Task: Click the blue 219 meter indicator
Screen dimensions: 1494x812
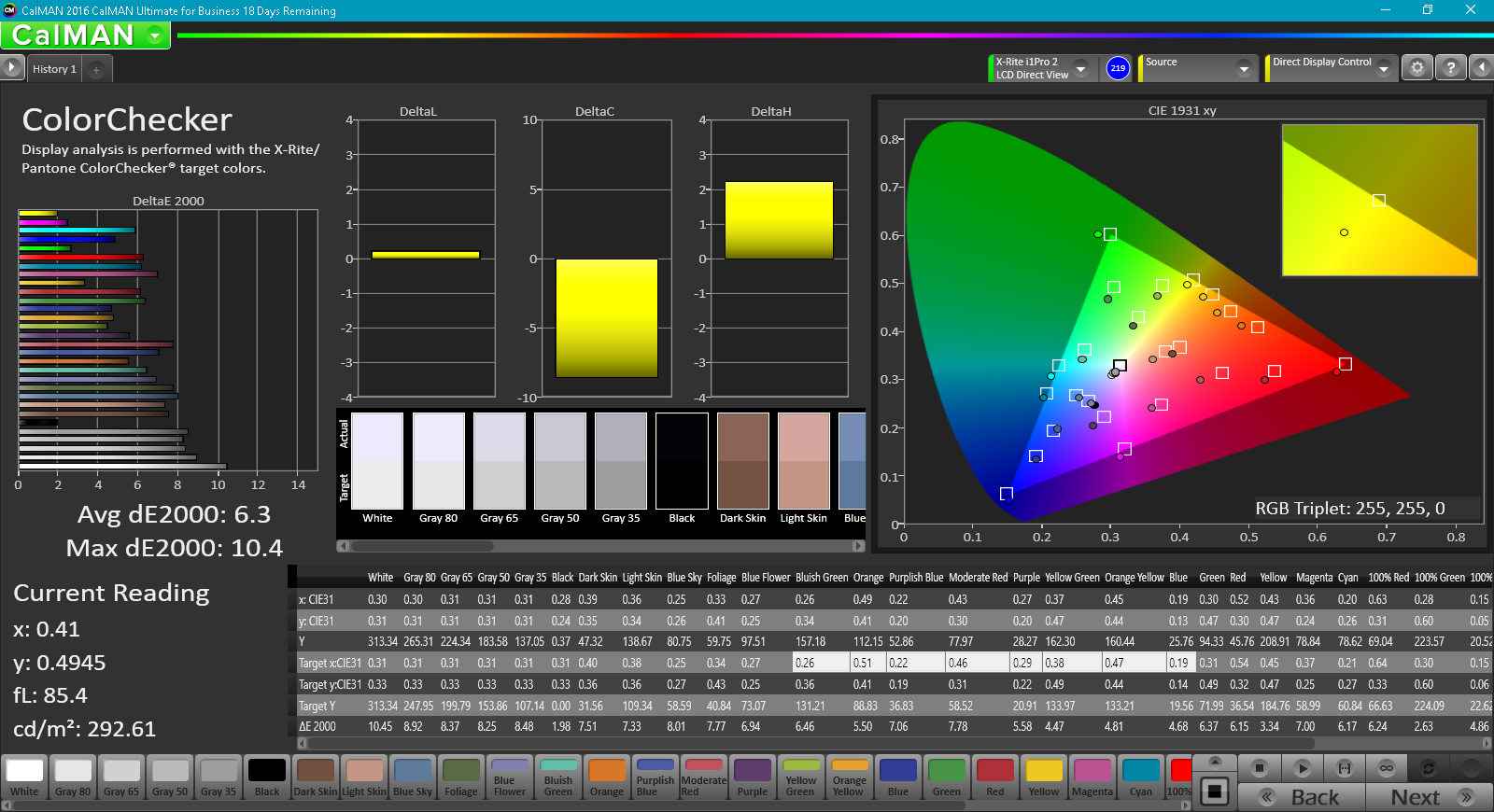Action: (x=1118, y=68)
